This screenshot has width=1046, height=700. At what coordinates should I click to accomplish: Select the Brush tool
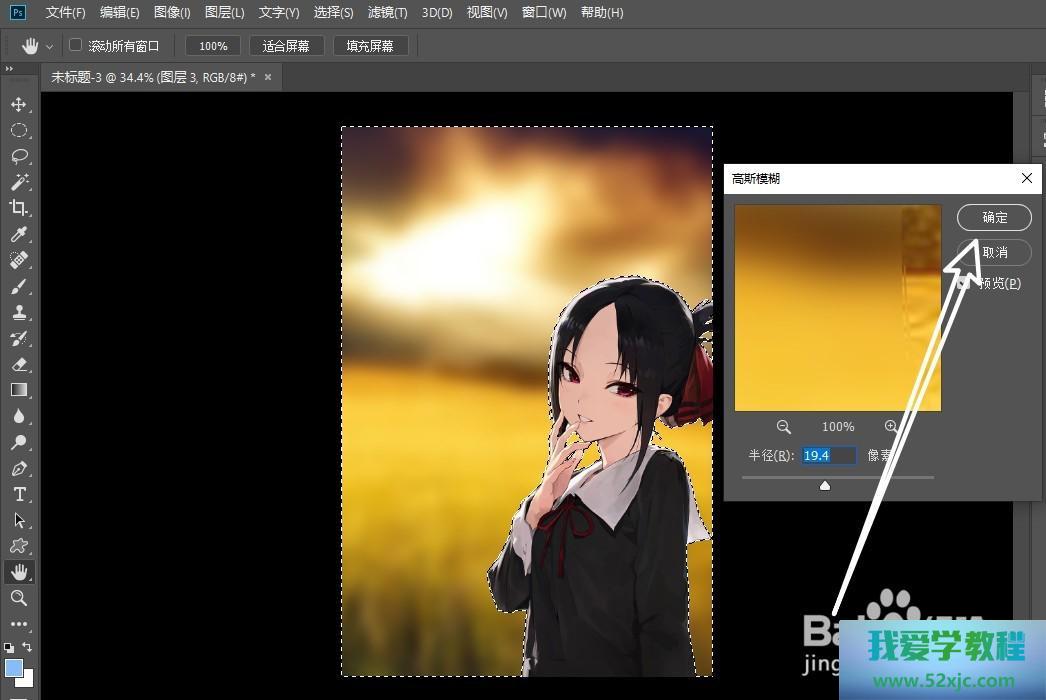click(18, 287)
